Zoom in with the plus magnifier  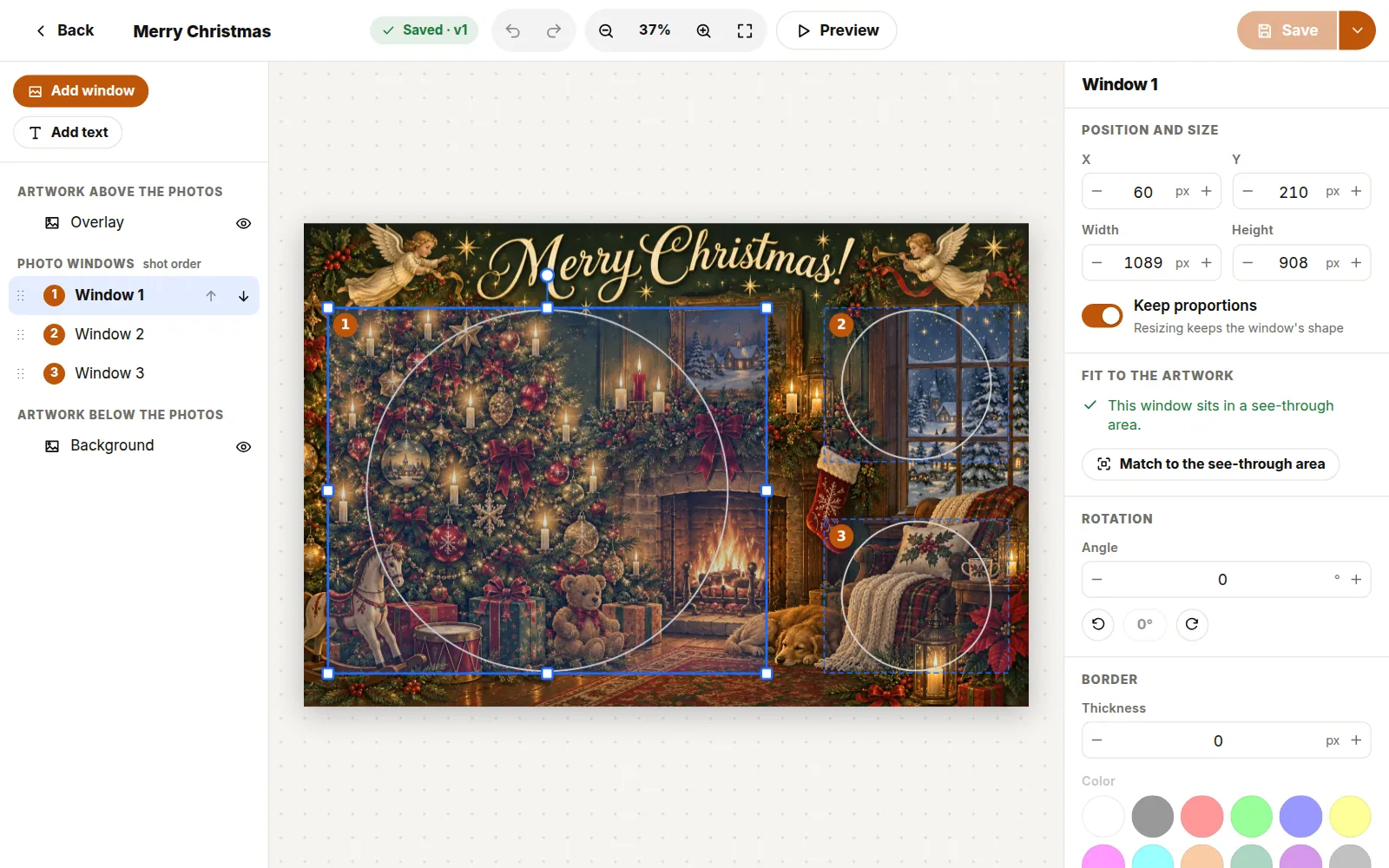pyautogui.click(x=704, y=30)
